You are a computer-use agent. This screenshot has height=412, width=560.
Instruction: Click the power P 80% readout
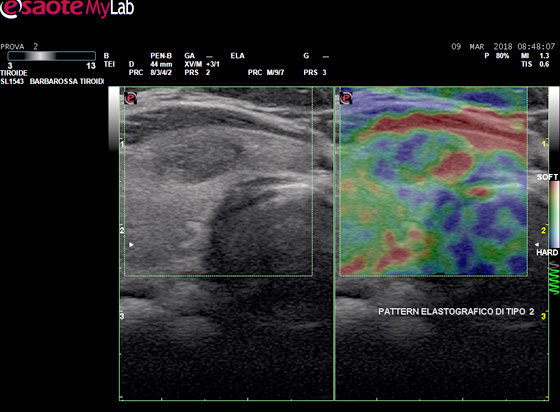pos(497,56)
